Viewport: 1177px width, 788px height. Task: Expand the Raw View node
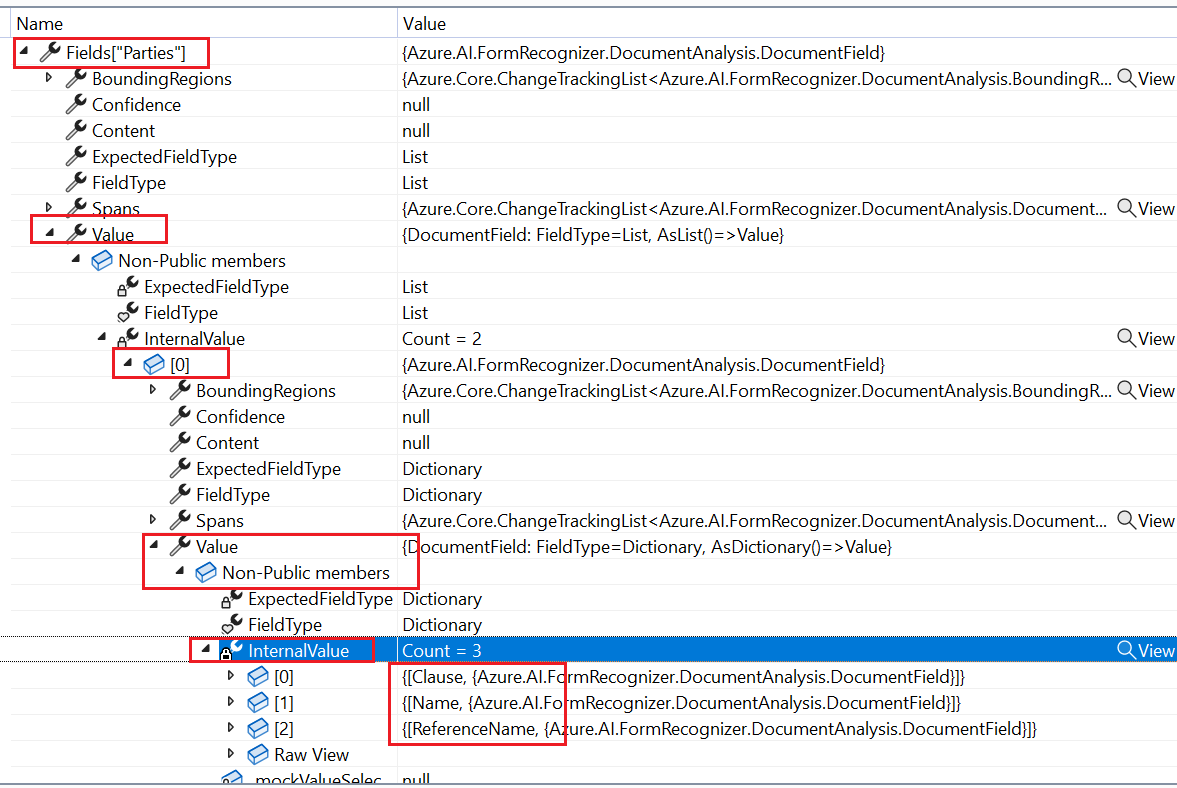(x=231, y=753)
